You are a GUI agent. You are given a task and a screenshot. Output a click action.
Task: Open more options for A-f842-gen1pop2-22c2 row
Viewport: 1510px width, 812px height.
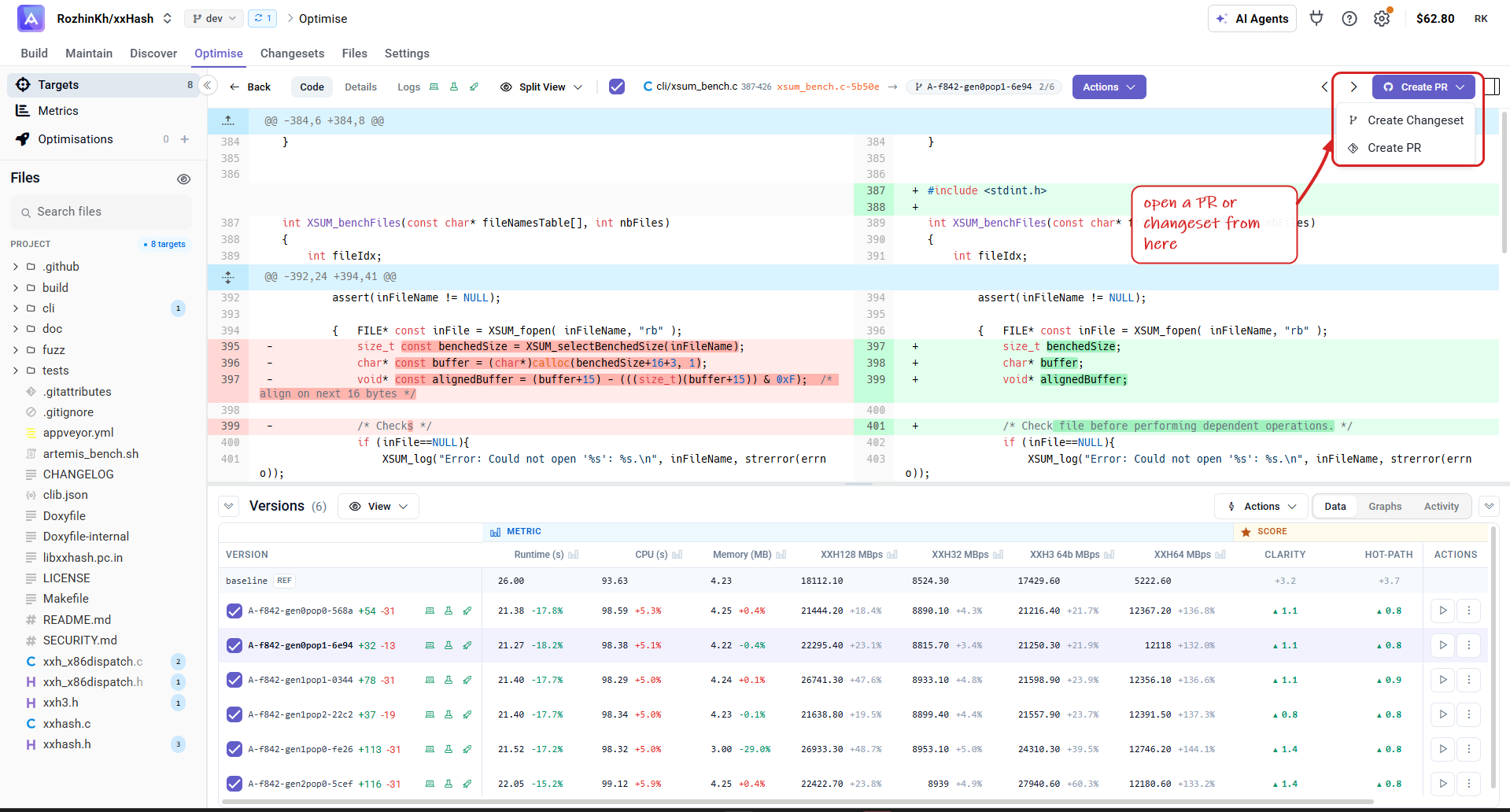pyautogui.click(x=1468, y=714)
